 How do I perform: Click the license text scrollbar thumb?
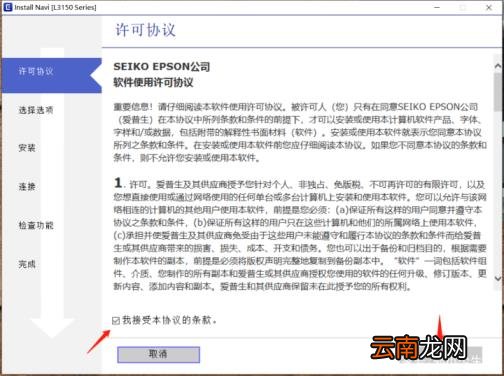(498, 92)
